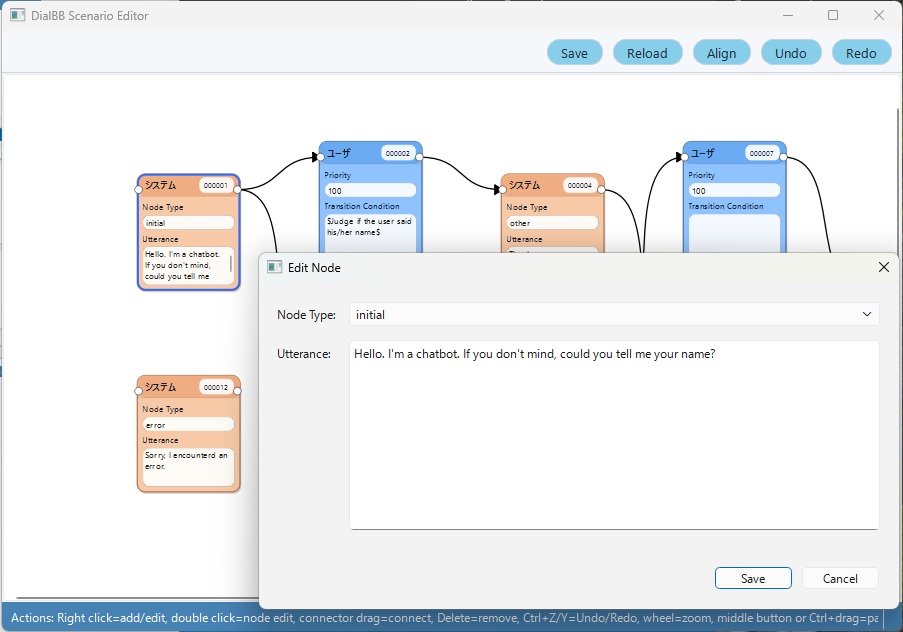Click the Undo button
This screenshot has width=903, height=632.
[791, 53]
